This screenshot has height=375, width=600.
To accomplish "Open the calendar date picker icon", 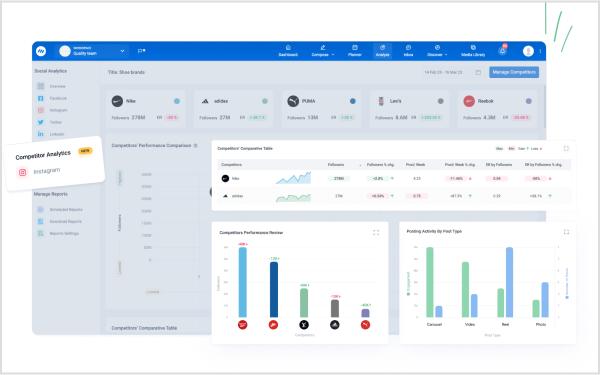I will [x=478, y=72].
